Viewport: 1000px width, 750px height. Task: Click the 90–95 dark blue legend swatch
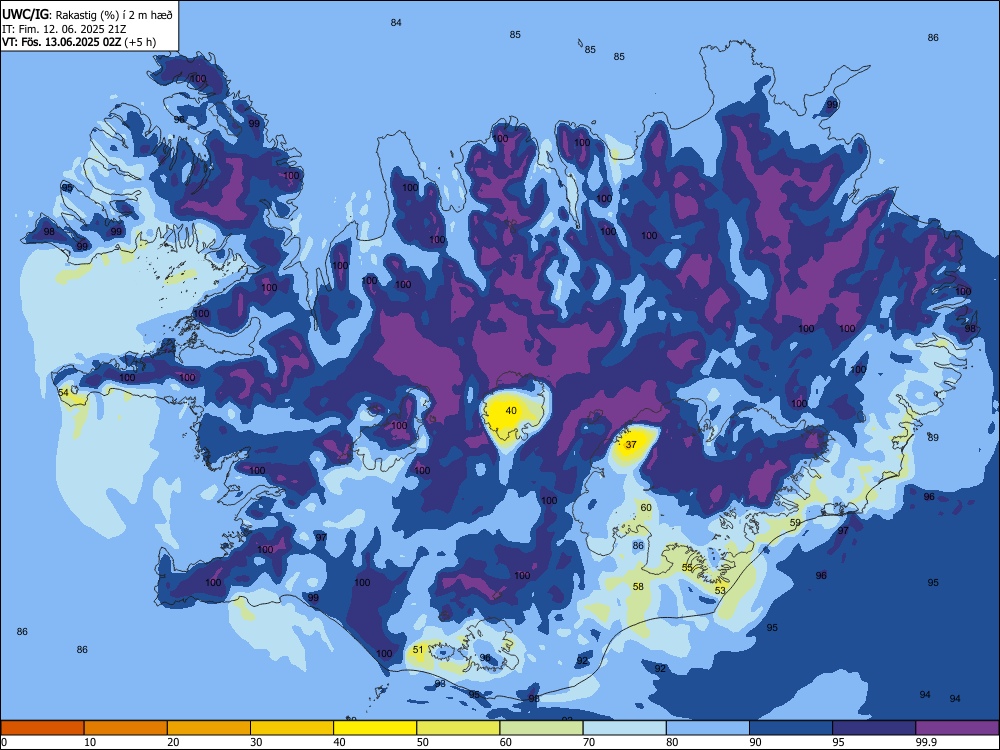[x=791, y=728]
